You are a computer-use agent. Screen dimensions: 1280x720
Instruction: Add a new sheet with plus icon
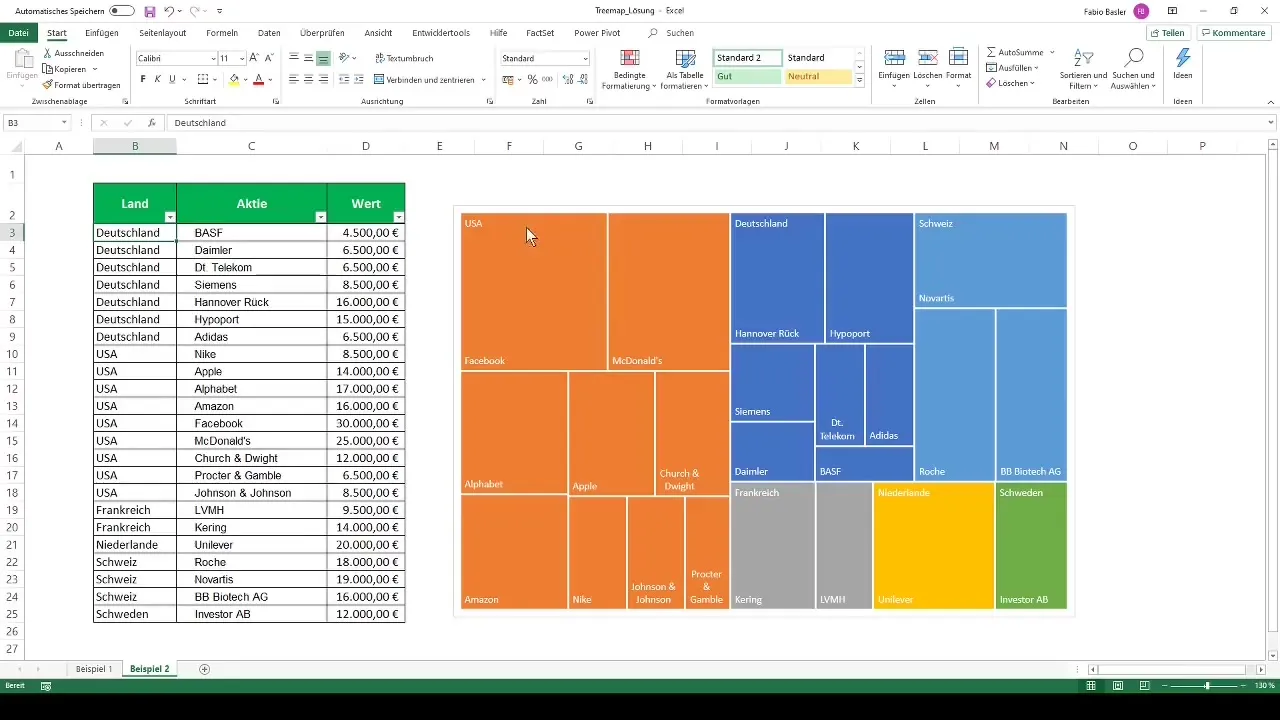[205, 668]
